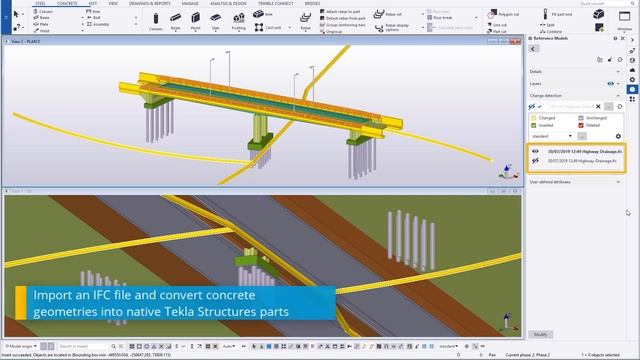Clear the change detection file field

tap(598, 107)
